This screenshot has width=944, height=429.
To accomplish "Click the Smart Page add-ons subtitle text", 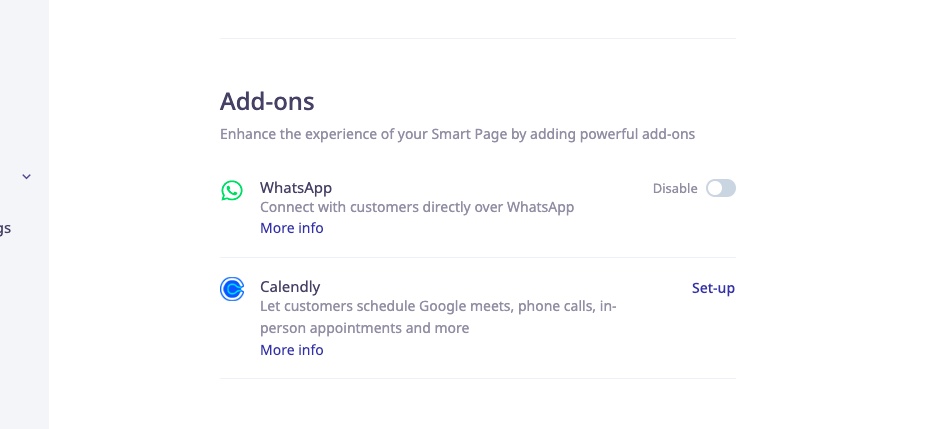I will tap(457, 134).
